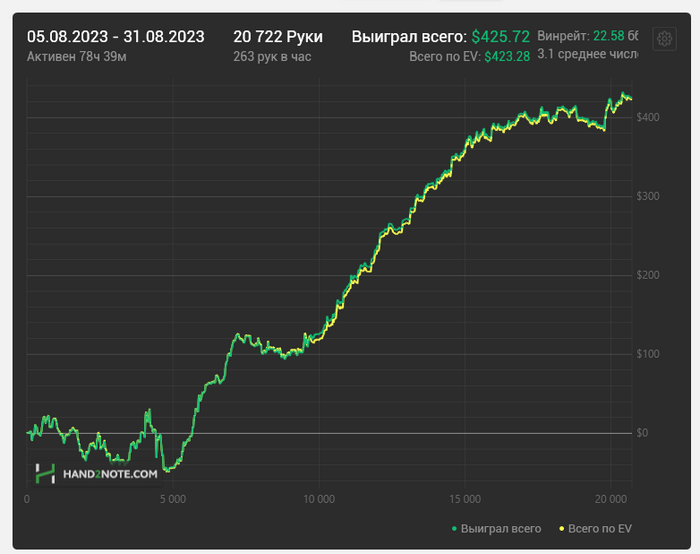Click the total won value $425.72
Image resolution: width=700 pixels, height=554 pixels.
click(500, 37)
